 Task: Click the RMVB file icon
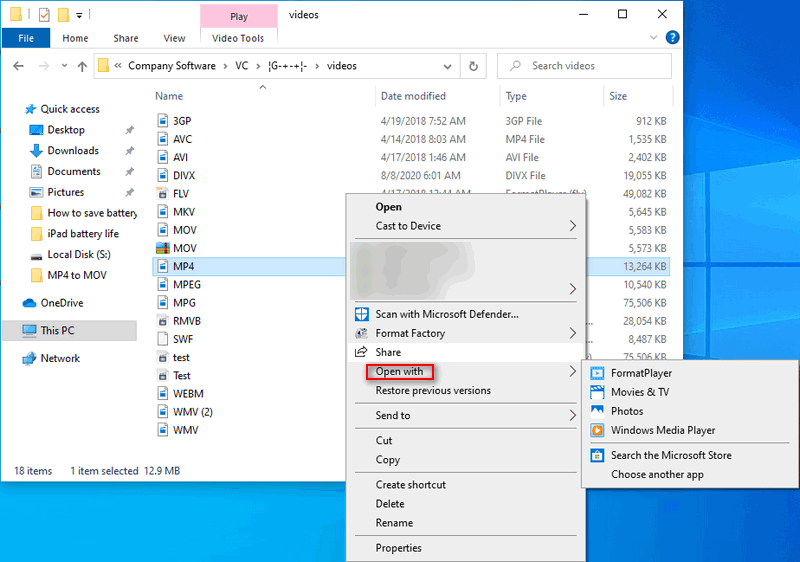[162, 321]
